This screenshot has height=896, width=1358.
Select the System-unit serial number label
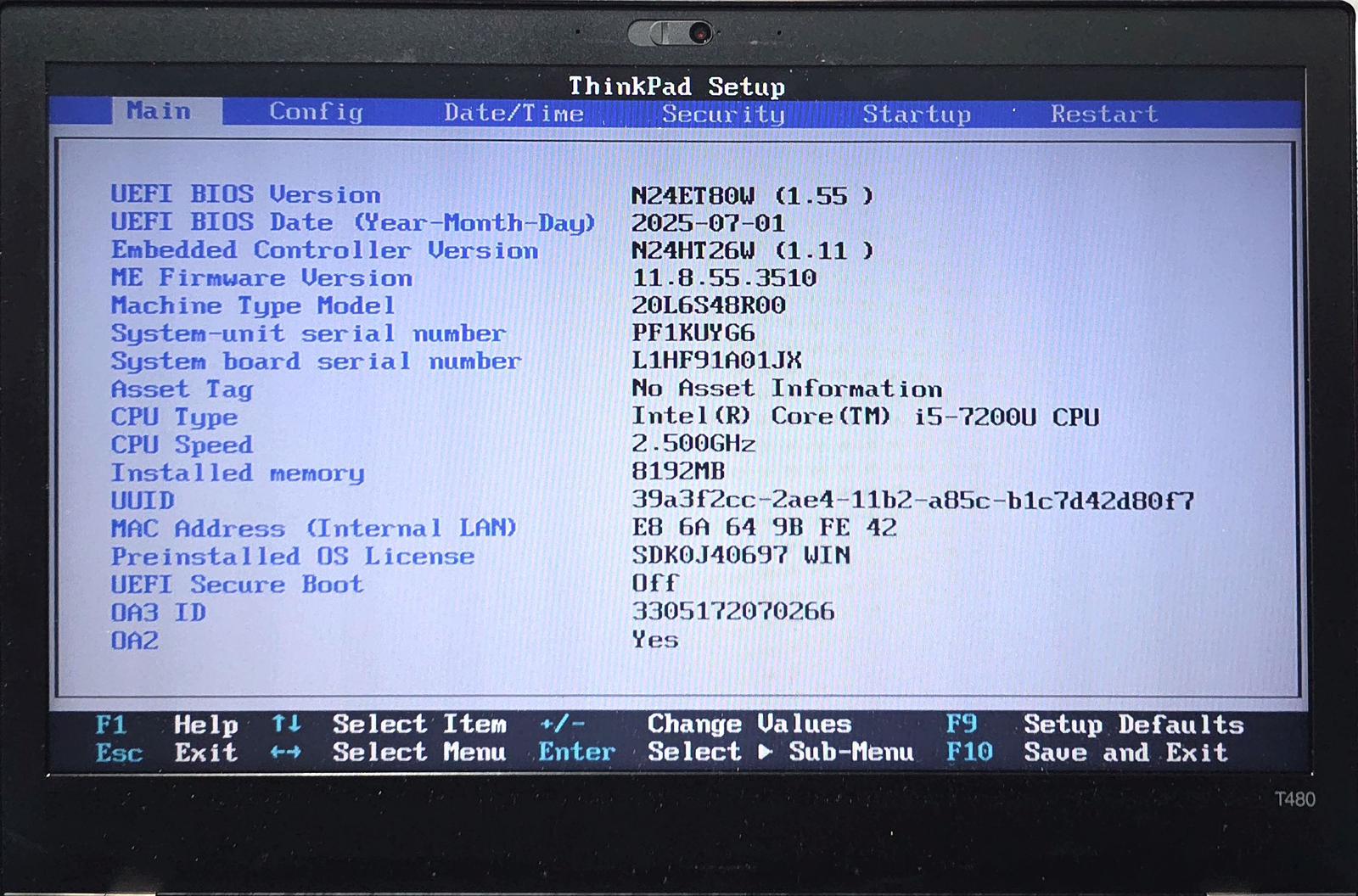coord(308,333)
